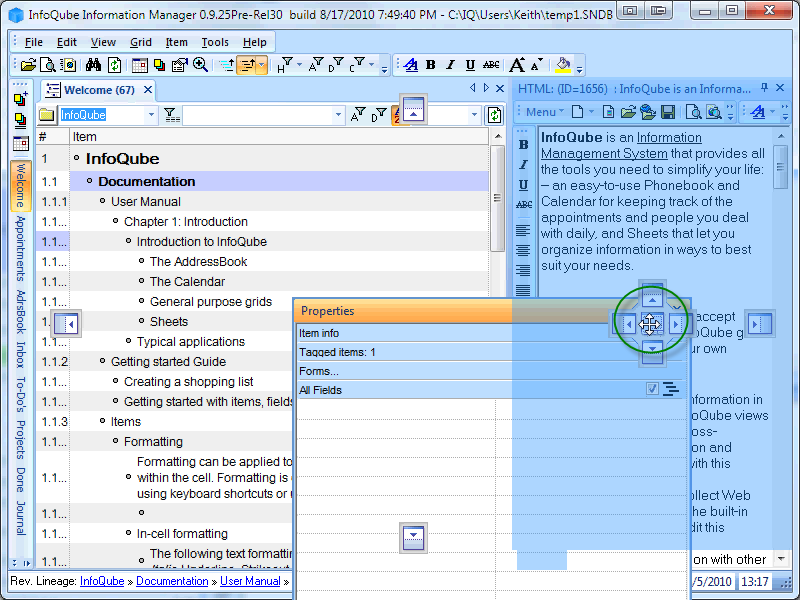800x600 pixels.
Task: Create a new document in the HTML pane toolbar
Action: 577,112
